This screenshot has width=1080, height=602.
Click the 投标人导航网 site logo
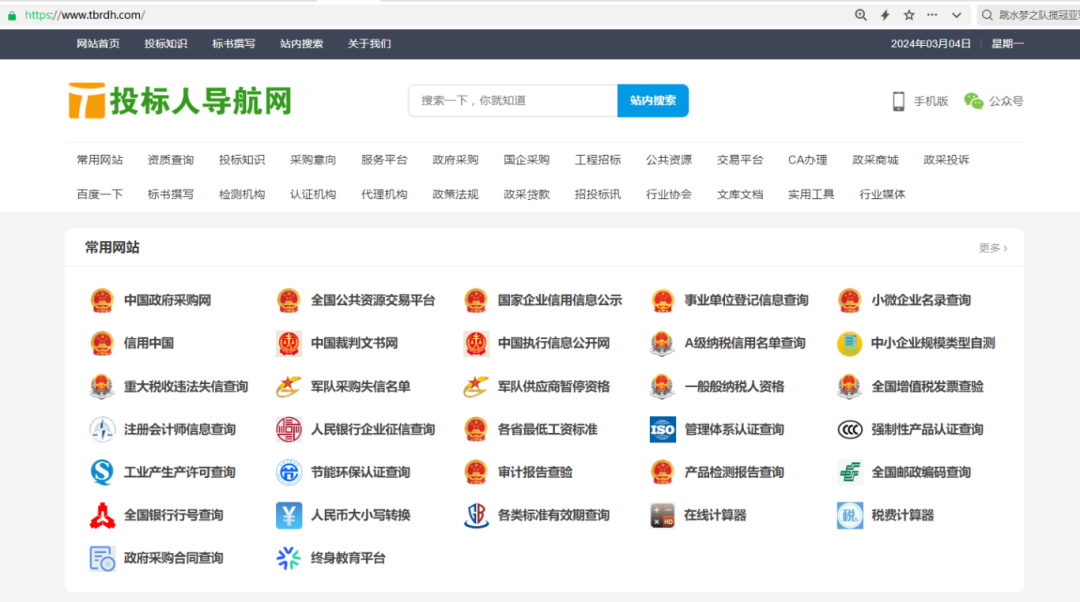coord(180,101)
